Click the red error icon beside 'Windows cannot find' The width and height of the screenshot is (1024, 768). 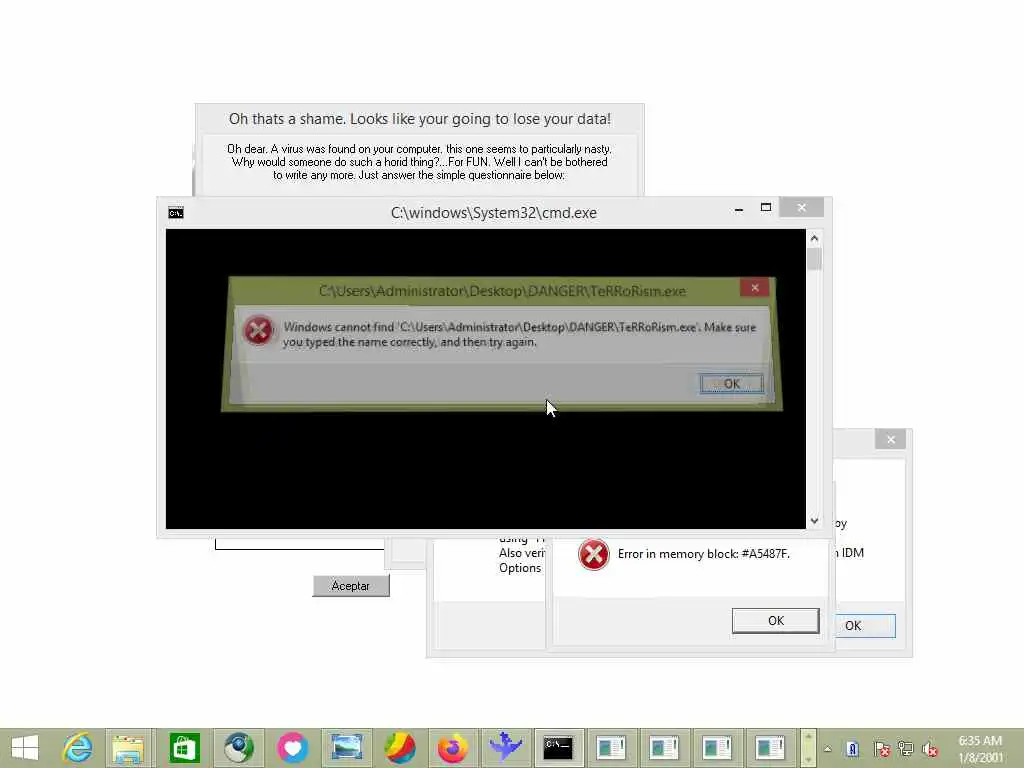[x=258, y=331]
